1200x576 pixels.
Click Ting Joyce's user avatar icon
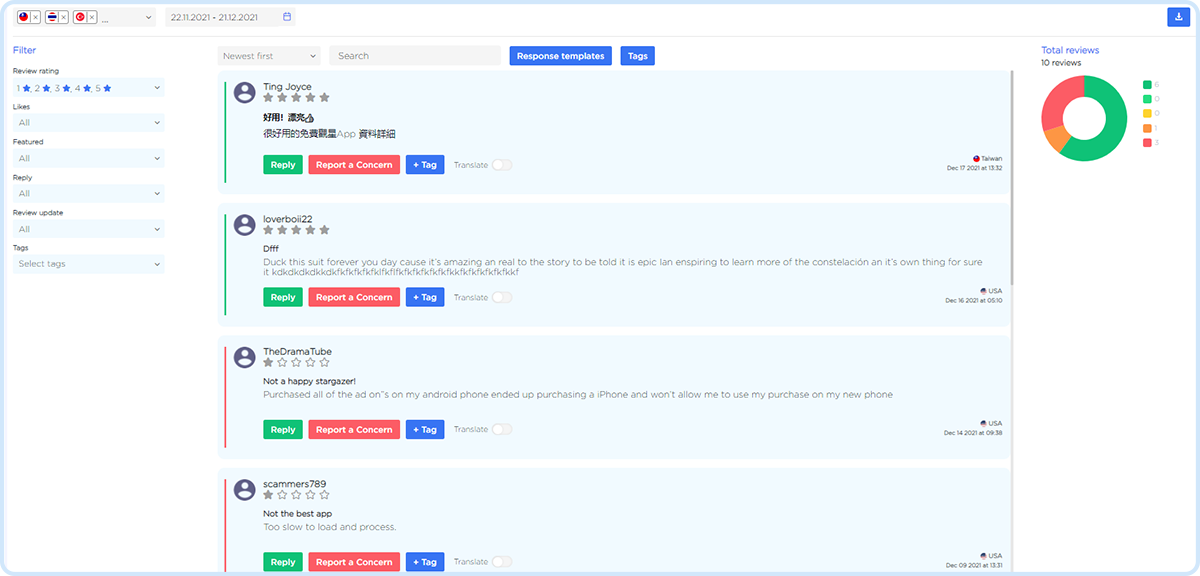244,92
